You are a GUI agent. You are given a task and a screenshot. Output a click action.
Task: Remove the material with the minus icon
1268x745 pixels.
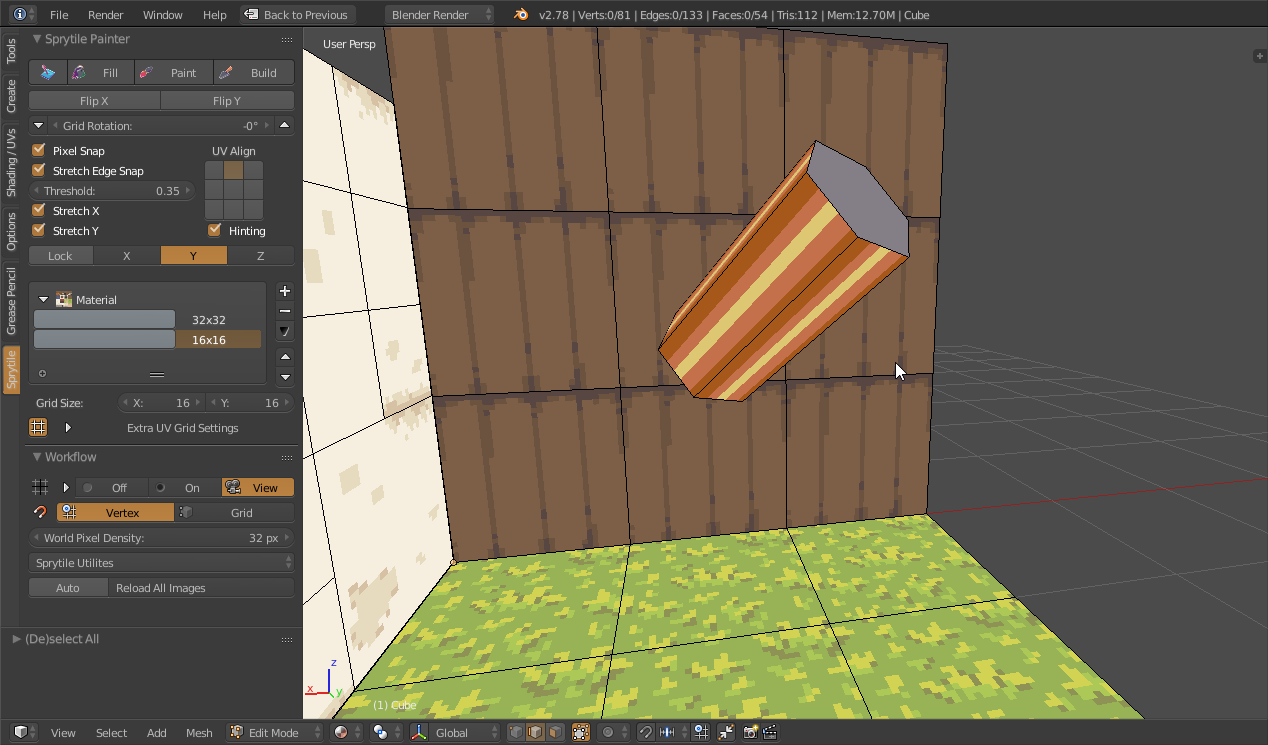285,311
